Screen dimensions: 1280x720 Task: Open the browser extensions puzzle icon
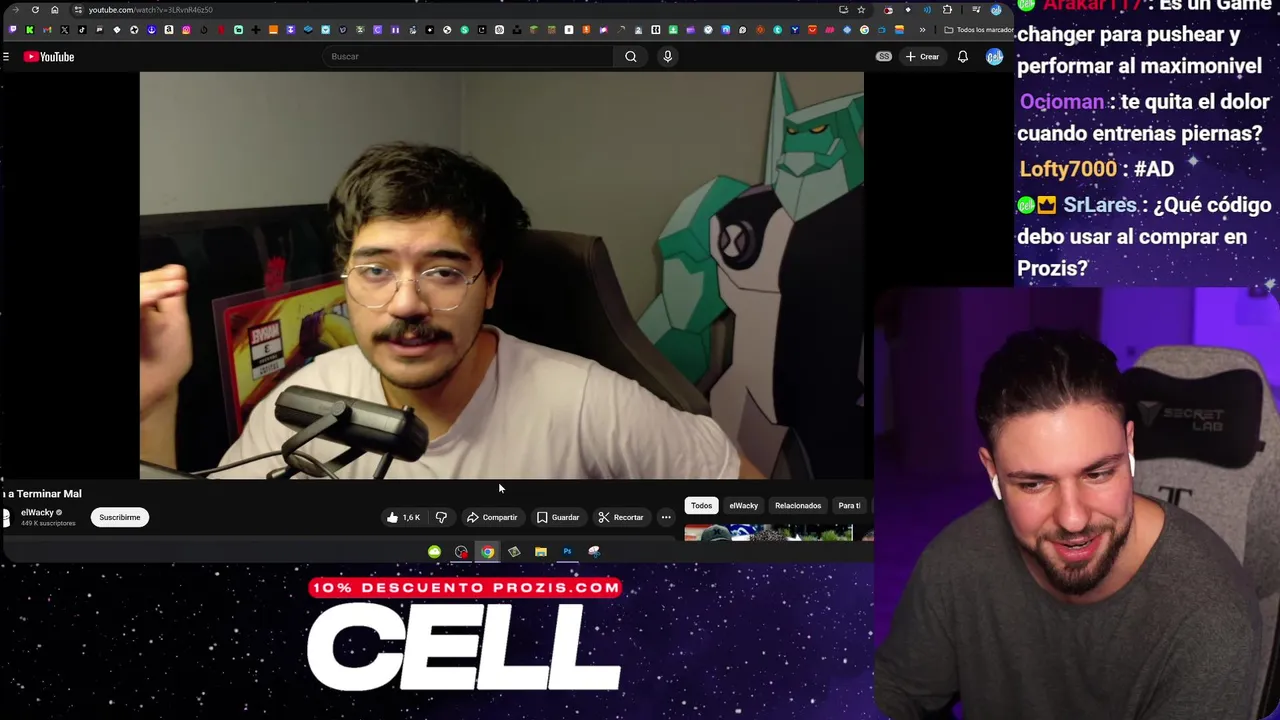[x=947, y=10]
